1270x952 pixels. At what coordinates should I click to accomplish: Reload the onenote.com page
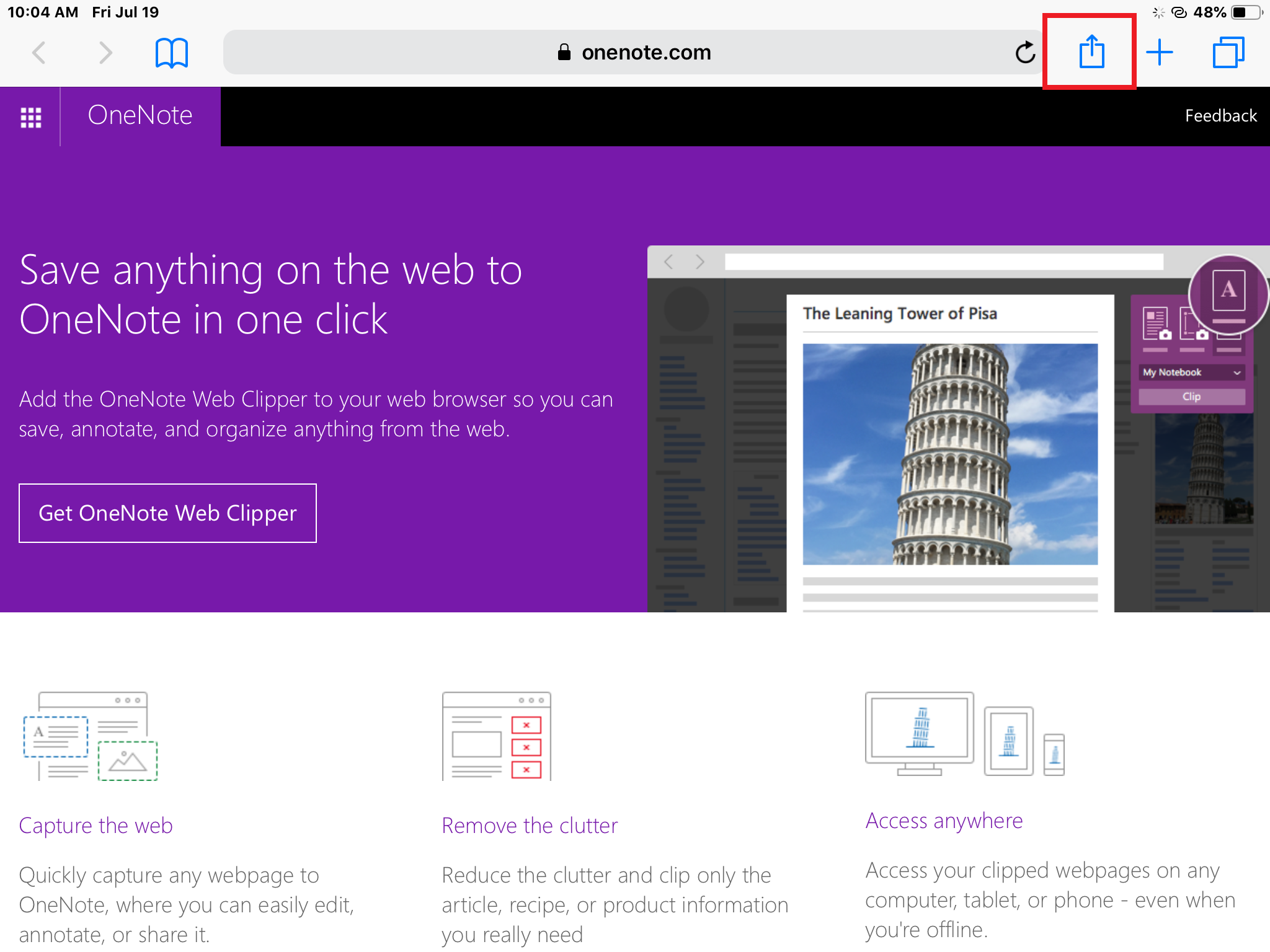click(1025, 53)
